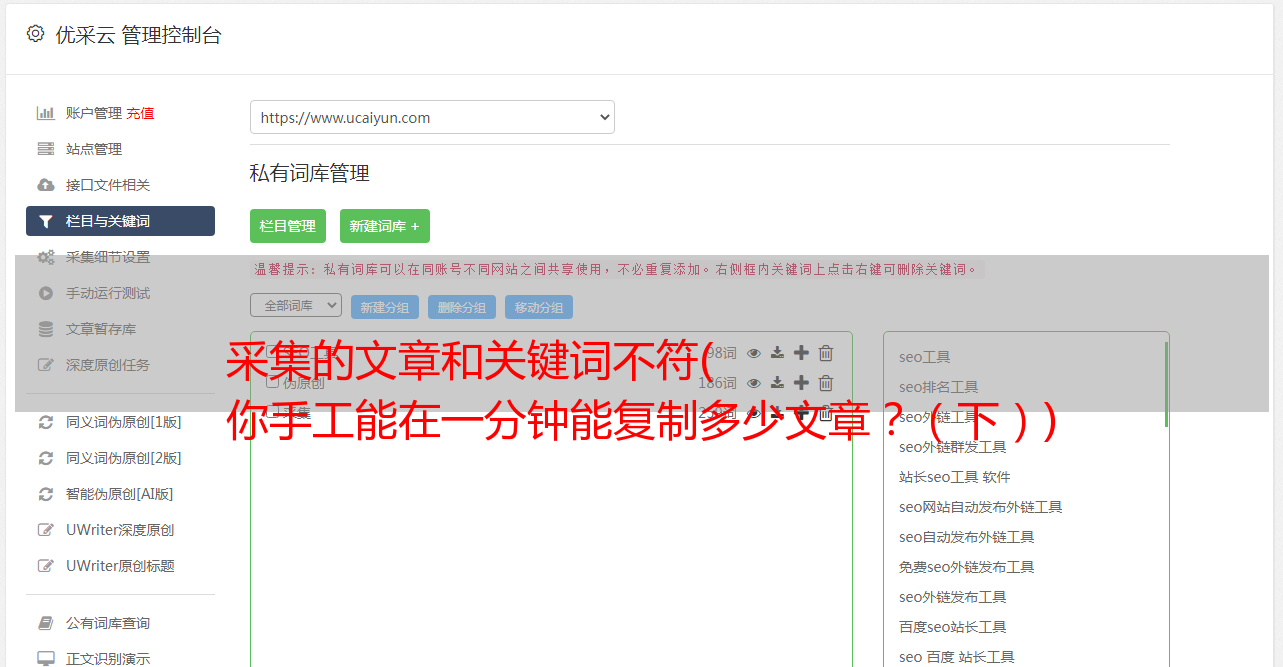
Task: Click the gears icon for 采集细节设置
Action: pos(46,257)
